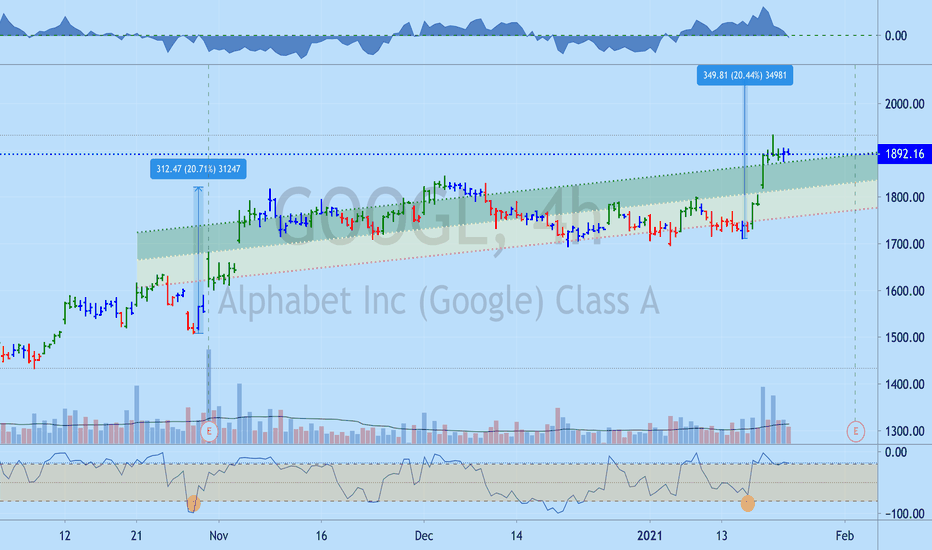Click the 1800.00 price axis label

(904, 197)
